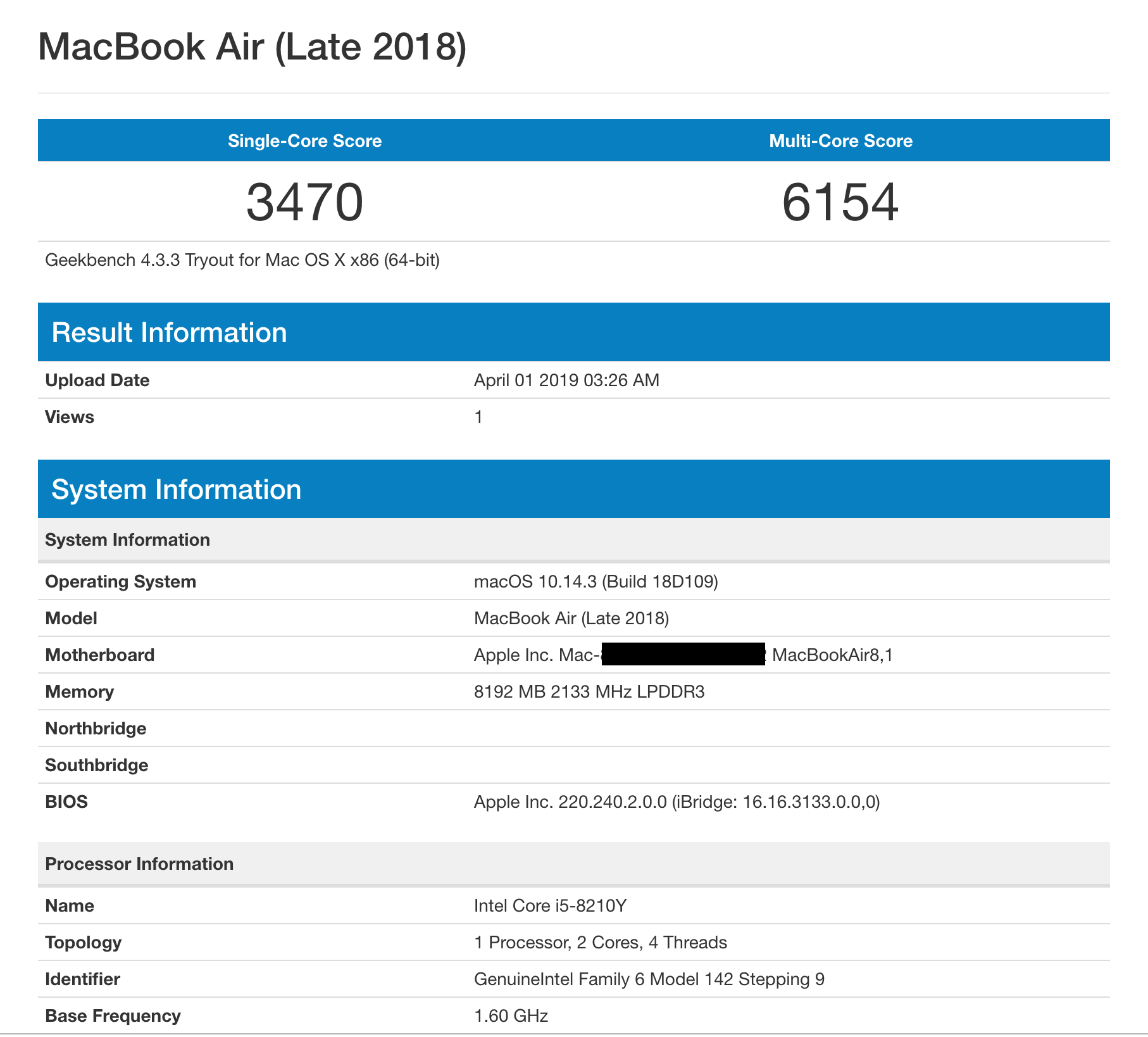1148x1037 pixels.
Task: Click the Operating System label
Action: [120, 582]
